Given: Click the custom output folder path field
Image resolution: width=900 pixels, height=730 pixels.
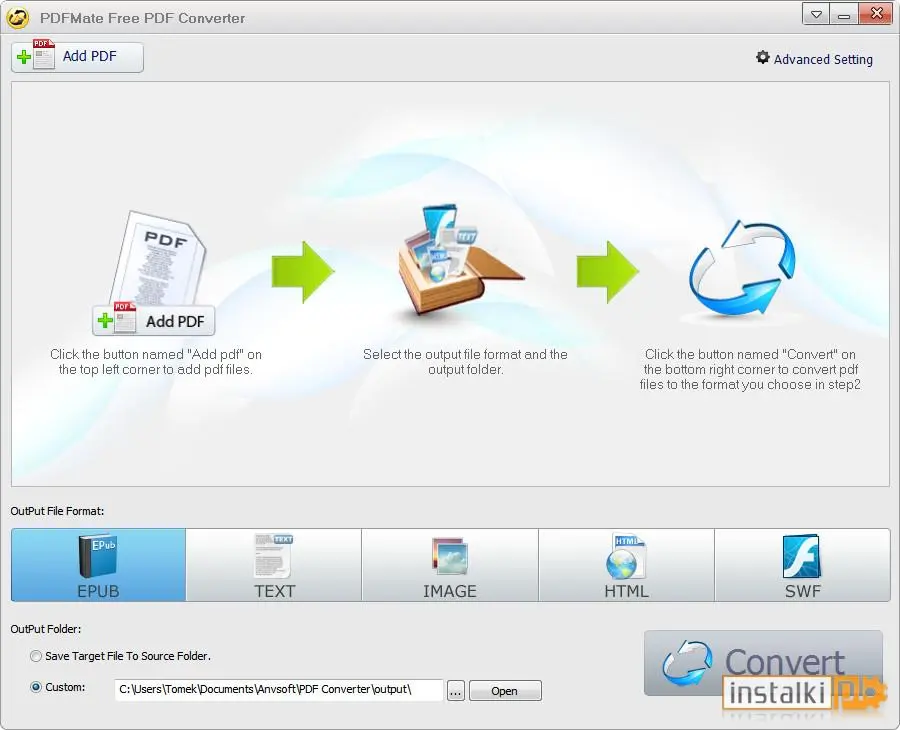Looking at the screenshot, I should (x=279, y=689).
